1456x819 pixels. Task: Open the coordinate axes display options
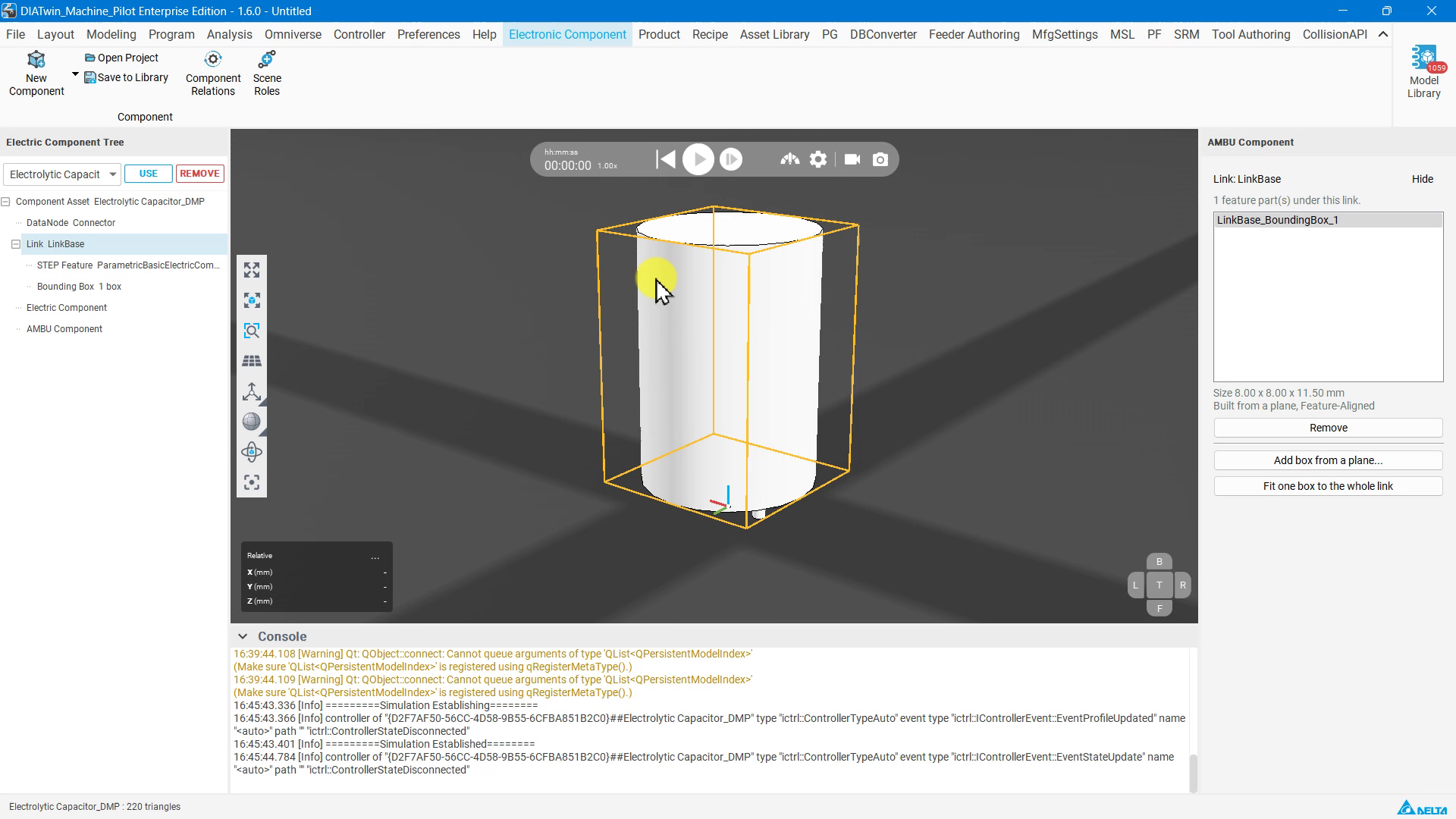[252, 391]
